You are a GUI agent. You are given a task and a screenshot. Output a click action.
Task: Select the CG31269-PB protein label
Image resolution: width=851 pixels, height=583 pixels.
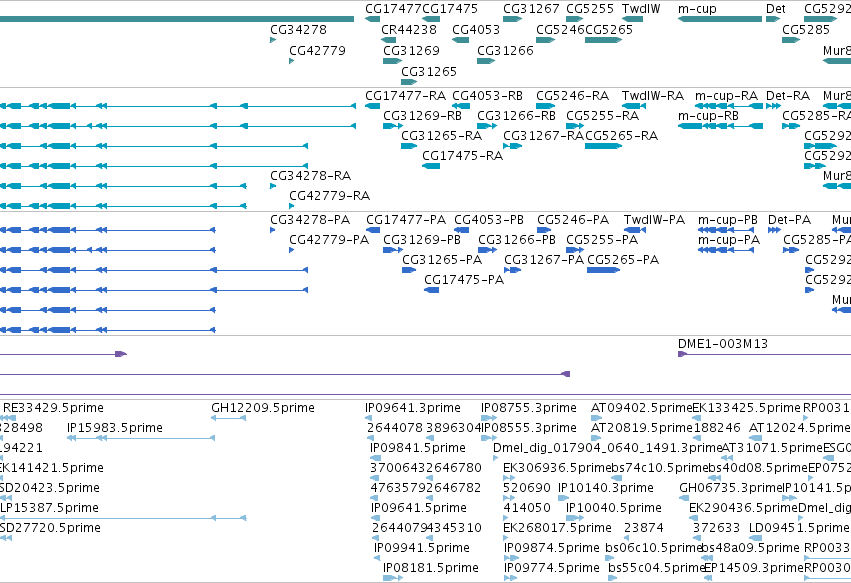click(422, 240)
